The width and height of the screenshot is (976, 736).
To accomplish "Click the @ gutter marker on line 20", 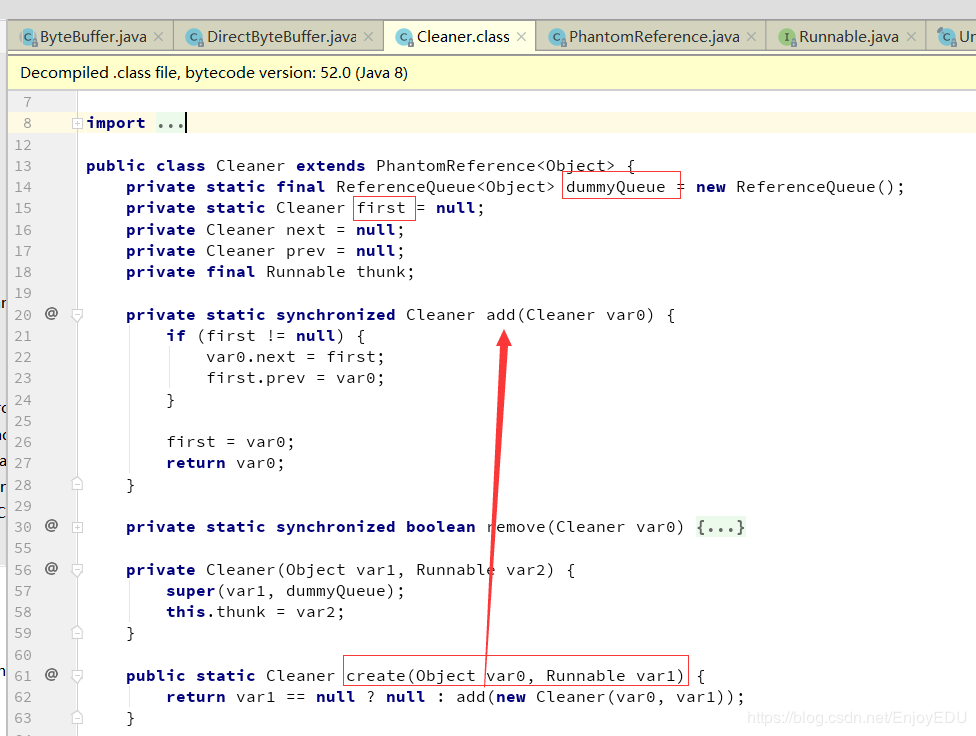I will pos(52,313).
